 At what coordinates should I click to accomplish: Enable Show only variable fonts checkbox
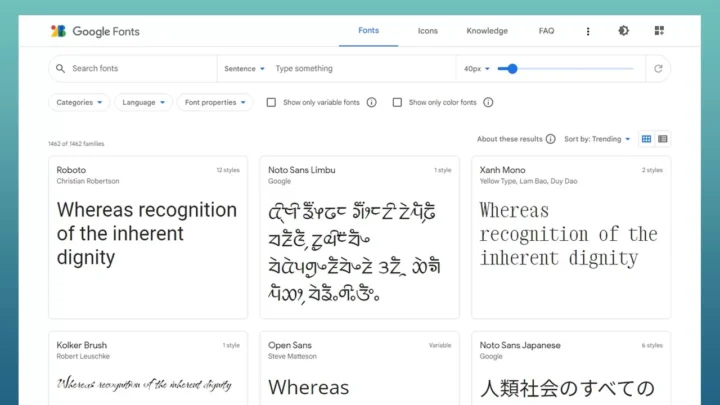pyautogui.click(x=271, y=102)
